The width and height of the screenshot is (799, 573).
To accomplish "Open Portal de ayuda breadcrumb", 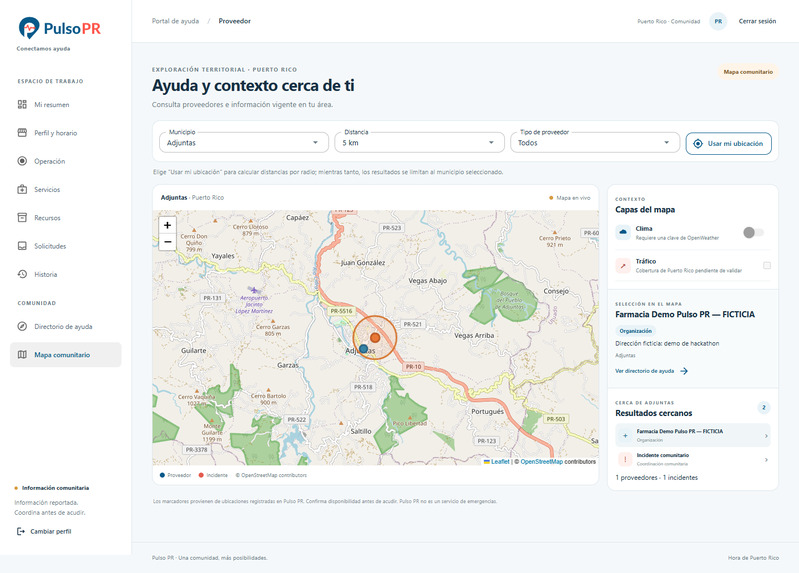I will [175, 21].
